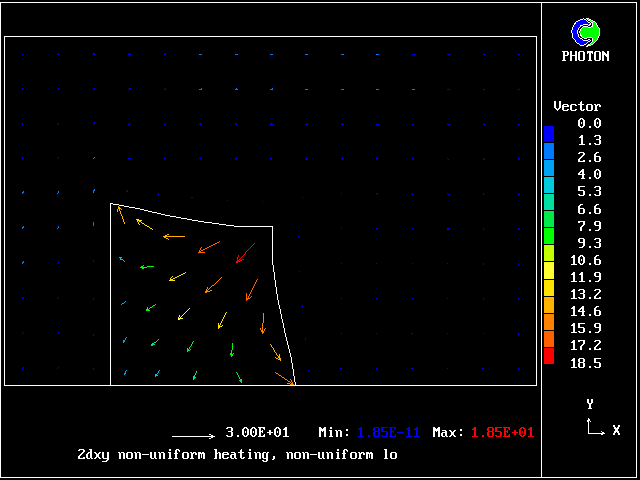The height and width of the screenshot is (480, 640).
Task: Click the white reference vector scale arrow
Action: coord(194,436)
